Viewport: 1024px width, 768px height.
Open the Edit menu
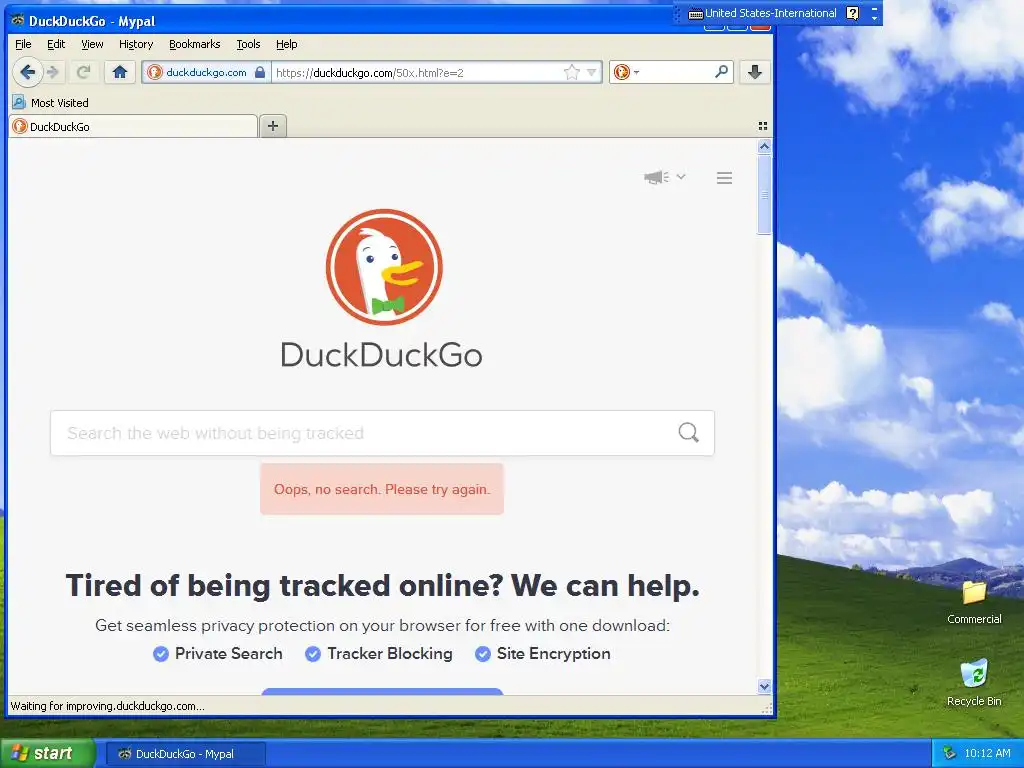coord(56,44)
